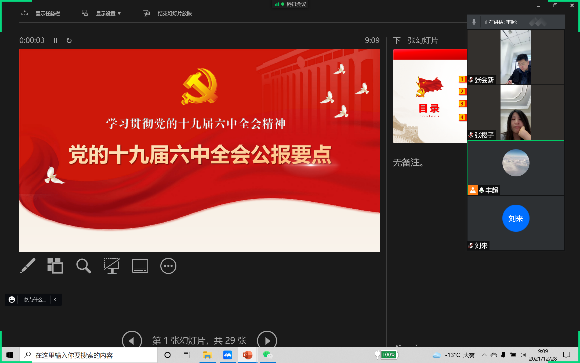Click the emoji face in floating toolbar
Viewport: 580px width, 363px height.
[x=12, y=299]
